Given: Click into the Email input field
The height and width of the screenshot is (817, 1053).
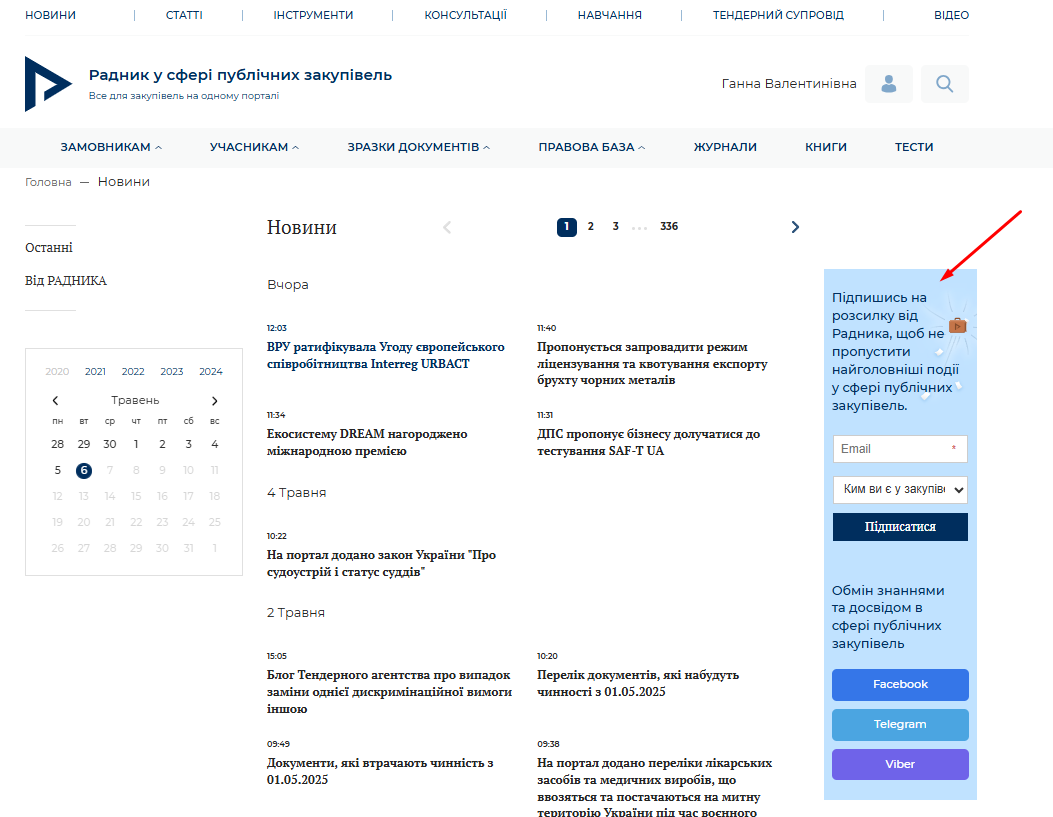Looking at the screenshot, I should pos(900,448).
